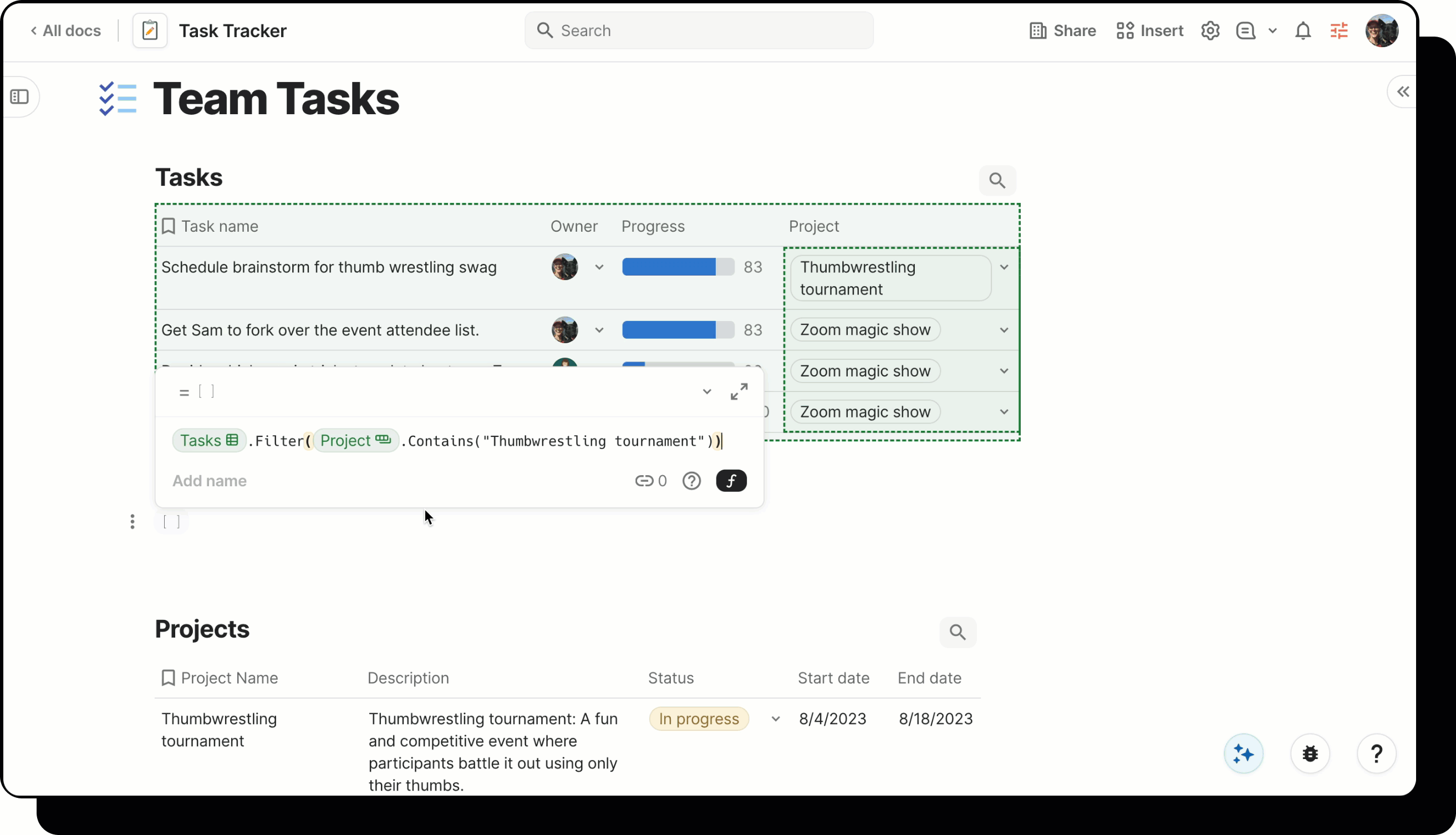Open the AI sparkle assistant button
This screenshot has width=1456, height=835.
[x=1243, y=753]
